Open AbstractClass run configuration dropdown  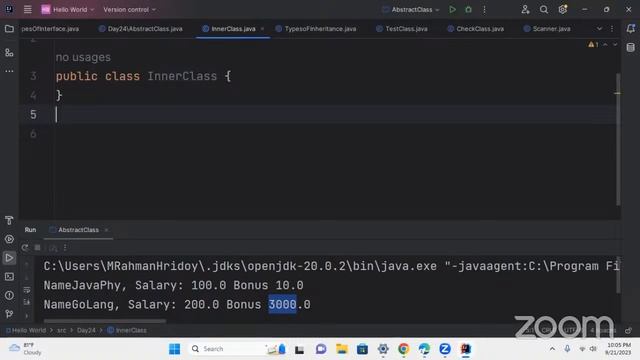pyautogui.click(x=411, y=9)
